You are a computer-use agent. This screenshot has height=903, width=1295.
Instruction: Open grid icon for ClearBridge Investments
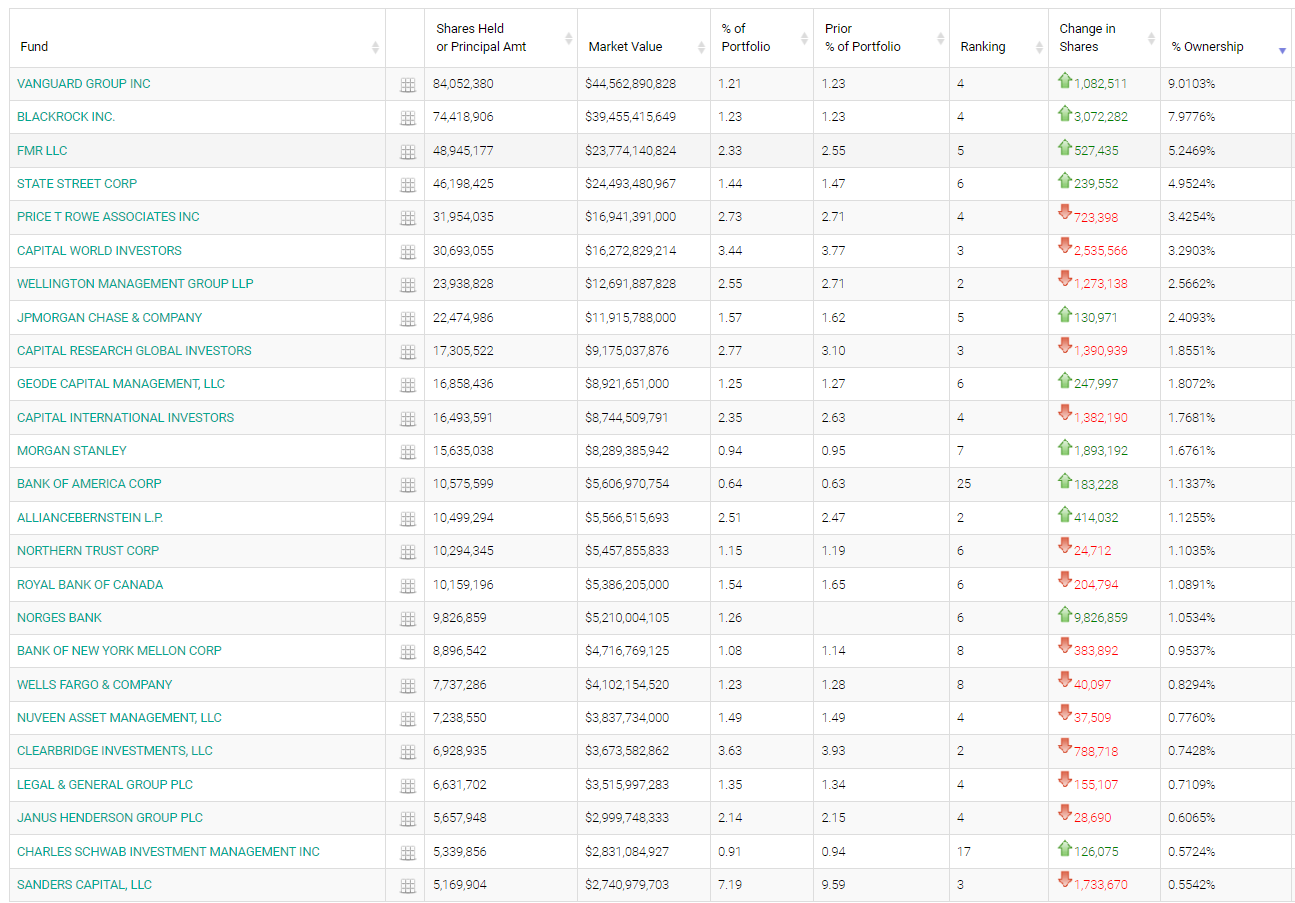pyautogui.click(x=407, y=753)
